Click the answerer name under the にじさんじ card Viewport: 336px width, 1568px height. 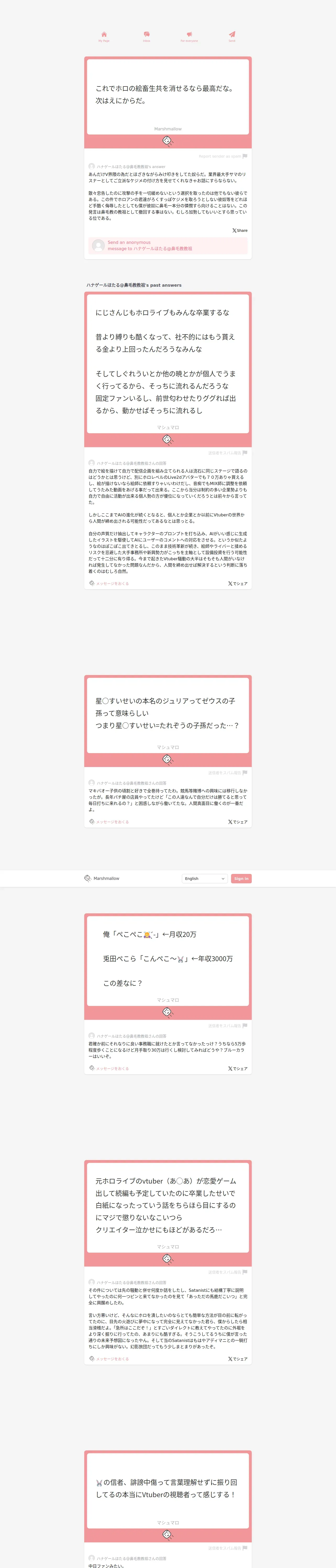[131, 463]
